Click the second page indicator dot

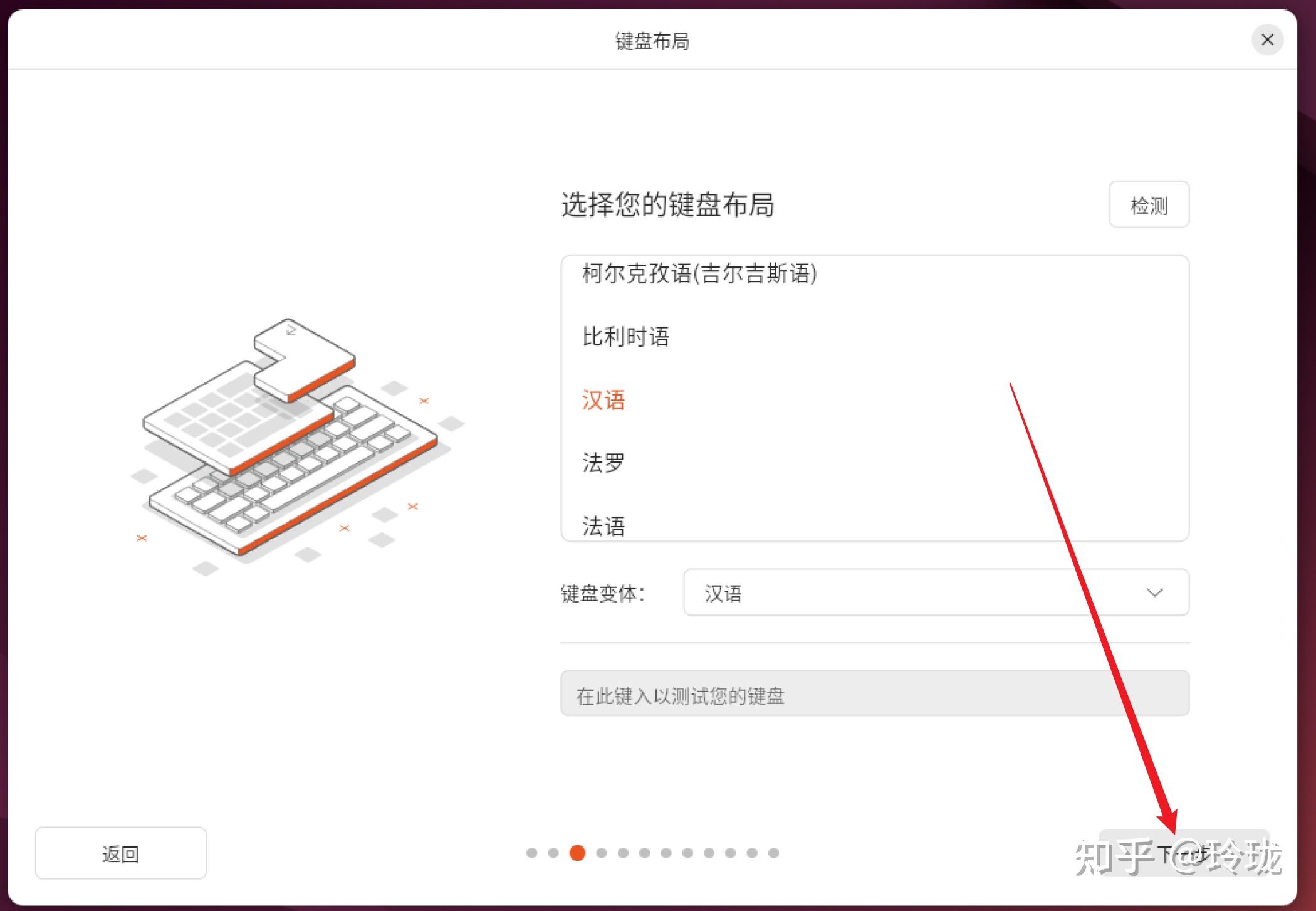click(x=553, y=853)
